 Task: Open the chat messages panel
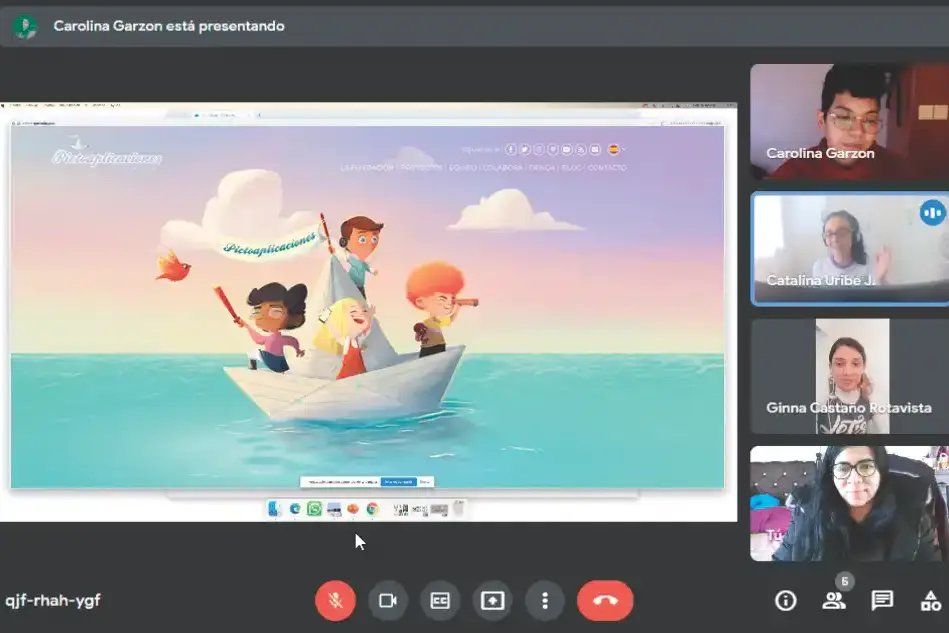click(x=882, y=600)
